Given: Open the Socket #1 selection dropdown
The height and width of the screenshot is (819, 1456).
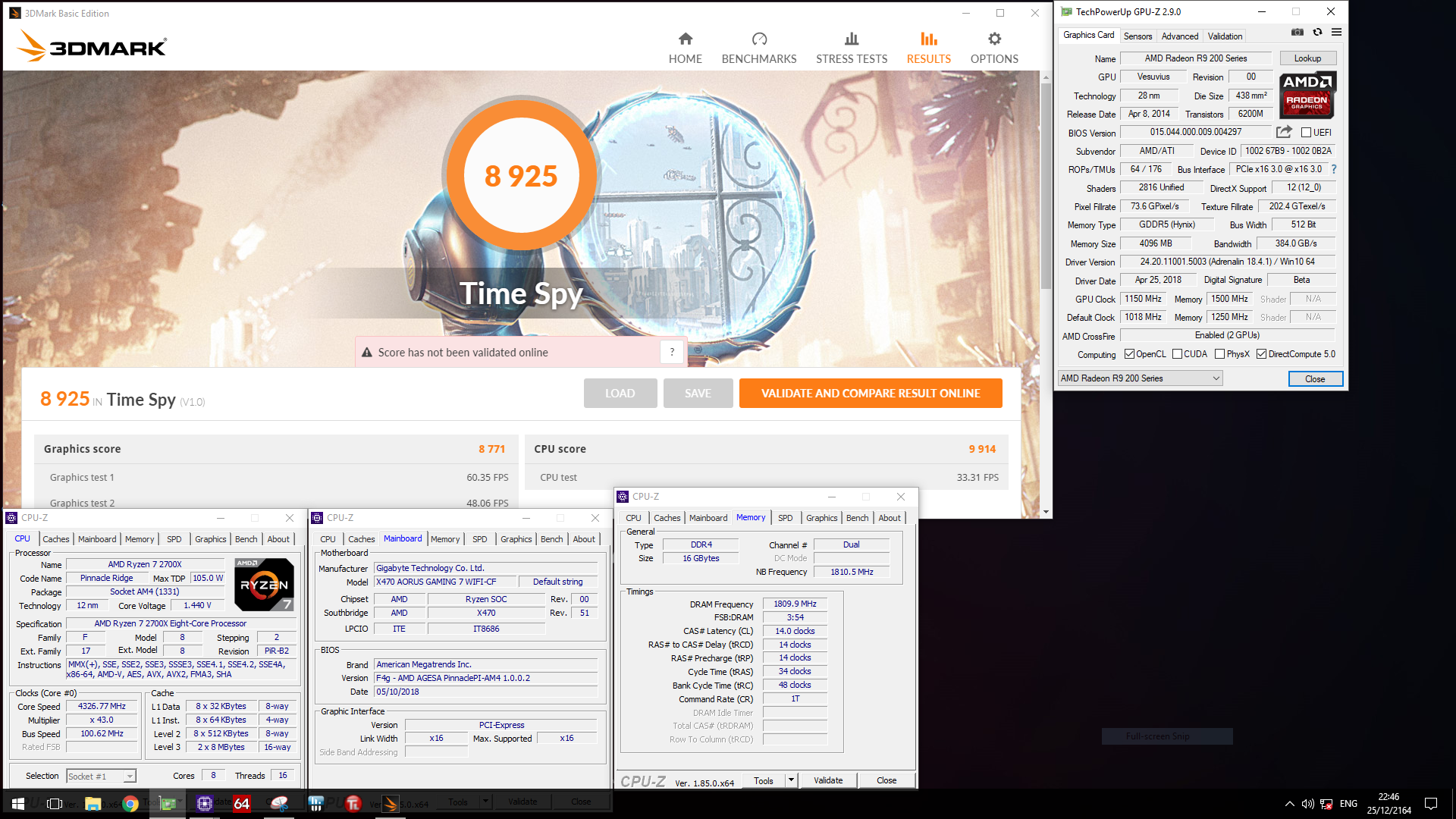Looking at the screenshot, I should pos(101,776).
